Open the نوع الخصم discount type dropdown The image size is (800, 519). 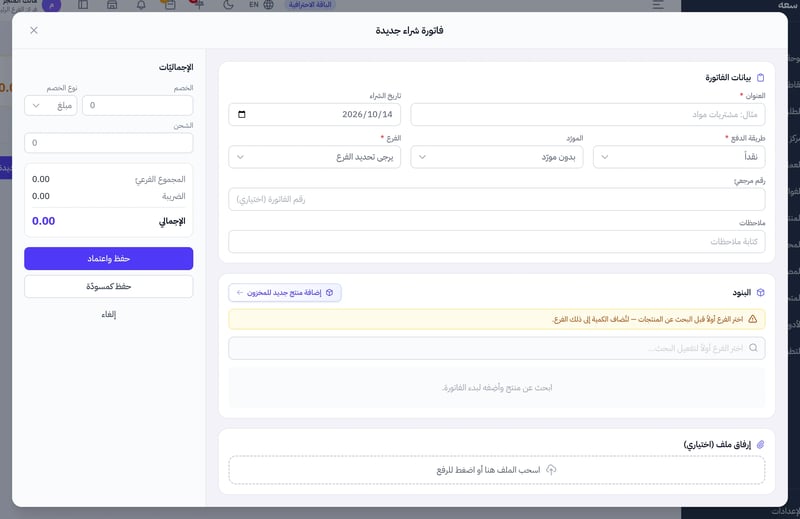tap(51, 105)
